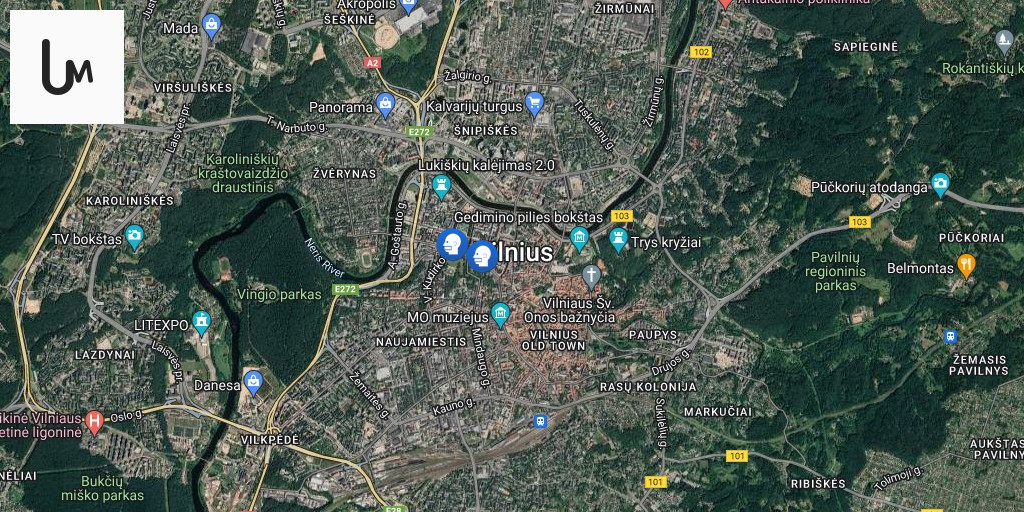Click the Belmontas restaurant fork icon

966,266
